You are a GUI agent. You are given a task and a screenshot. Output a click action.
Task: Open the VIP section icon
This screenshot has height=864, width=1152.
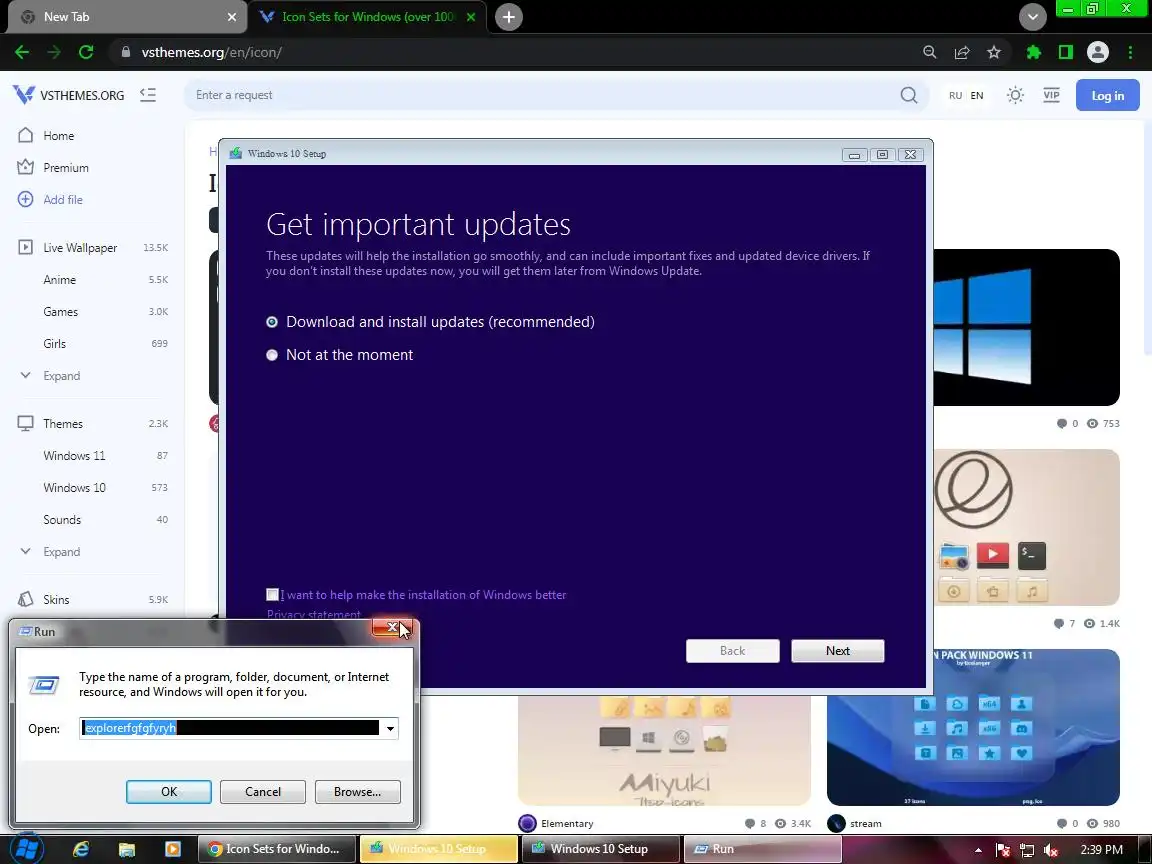[x=1051, y=95]
